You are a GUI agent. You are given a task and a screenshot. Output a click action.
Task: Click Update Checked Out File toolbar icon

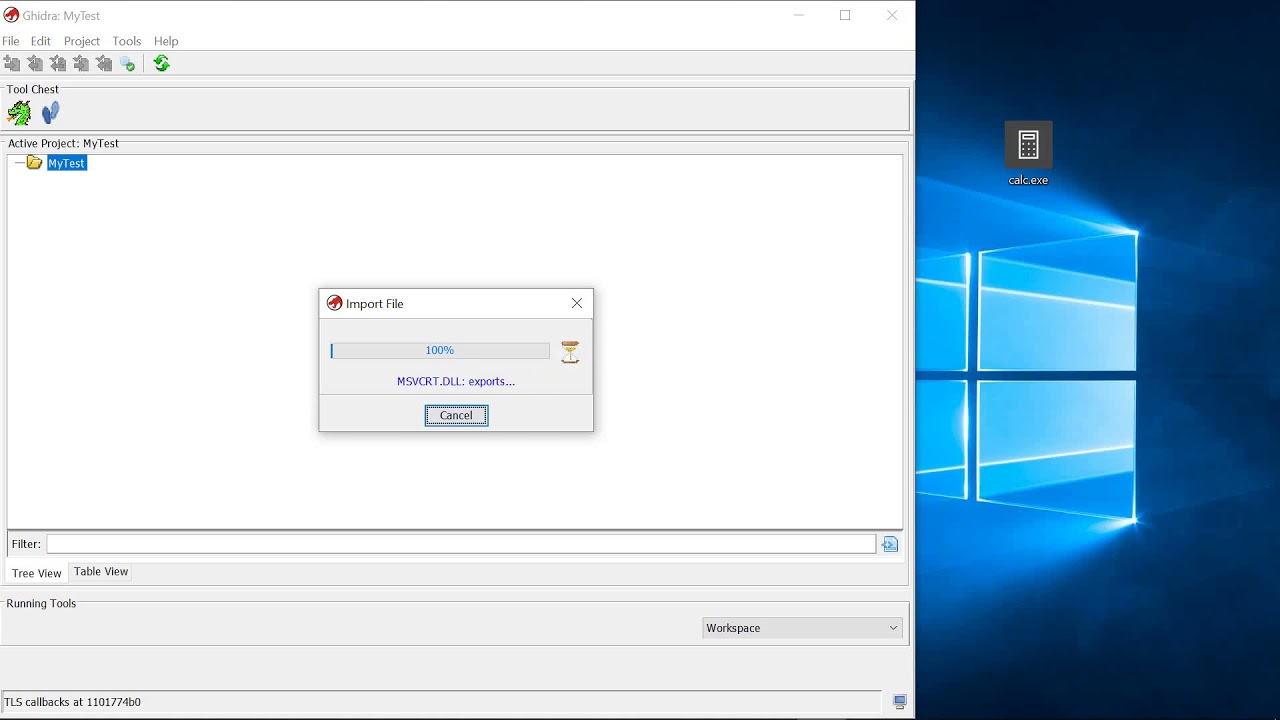(x=58, y=64)
